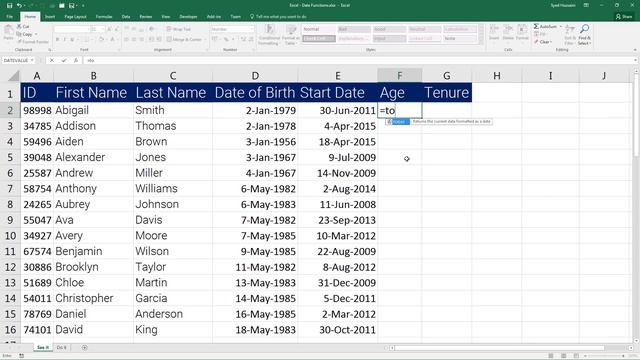Apply the Bad cell style
The width and height of the screenshot is (640, 360).
[x=354, y=29]
